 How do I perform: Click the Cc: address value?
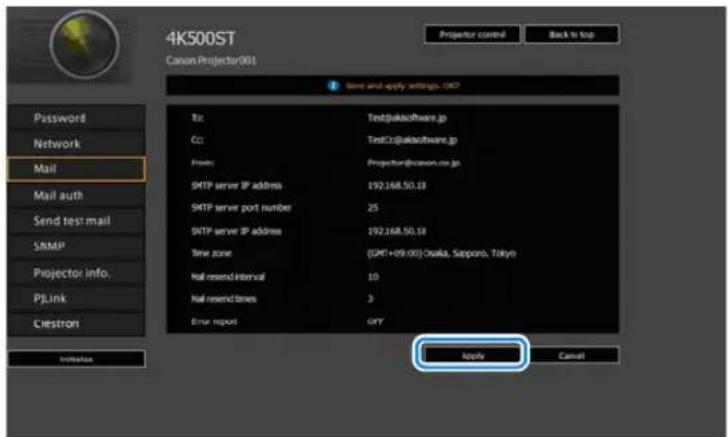[412, 140]
